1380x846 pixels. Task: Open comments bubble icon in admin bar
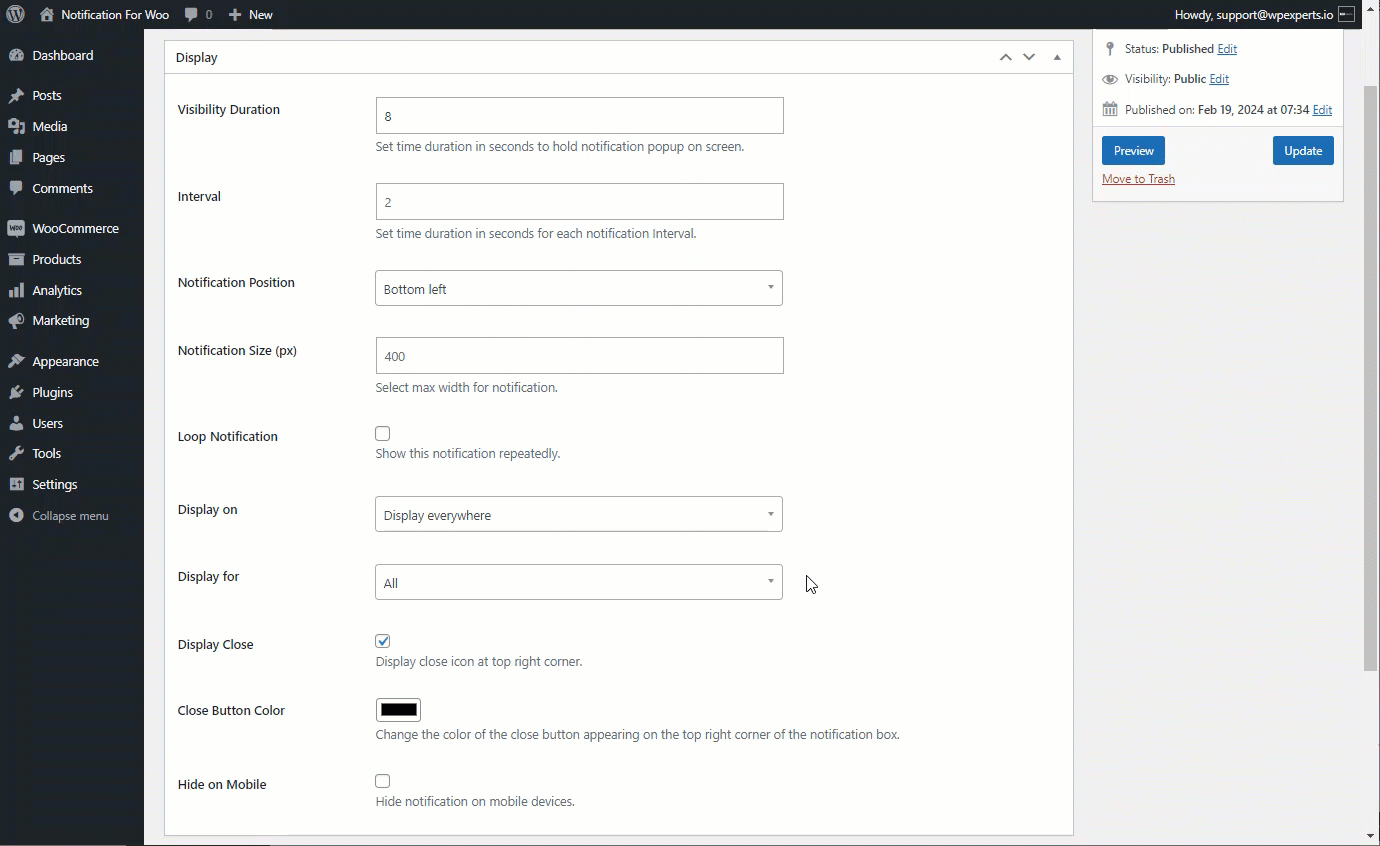click(x=191, y=15)
